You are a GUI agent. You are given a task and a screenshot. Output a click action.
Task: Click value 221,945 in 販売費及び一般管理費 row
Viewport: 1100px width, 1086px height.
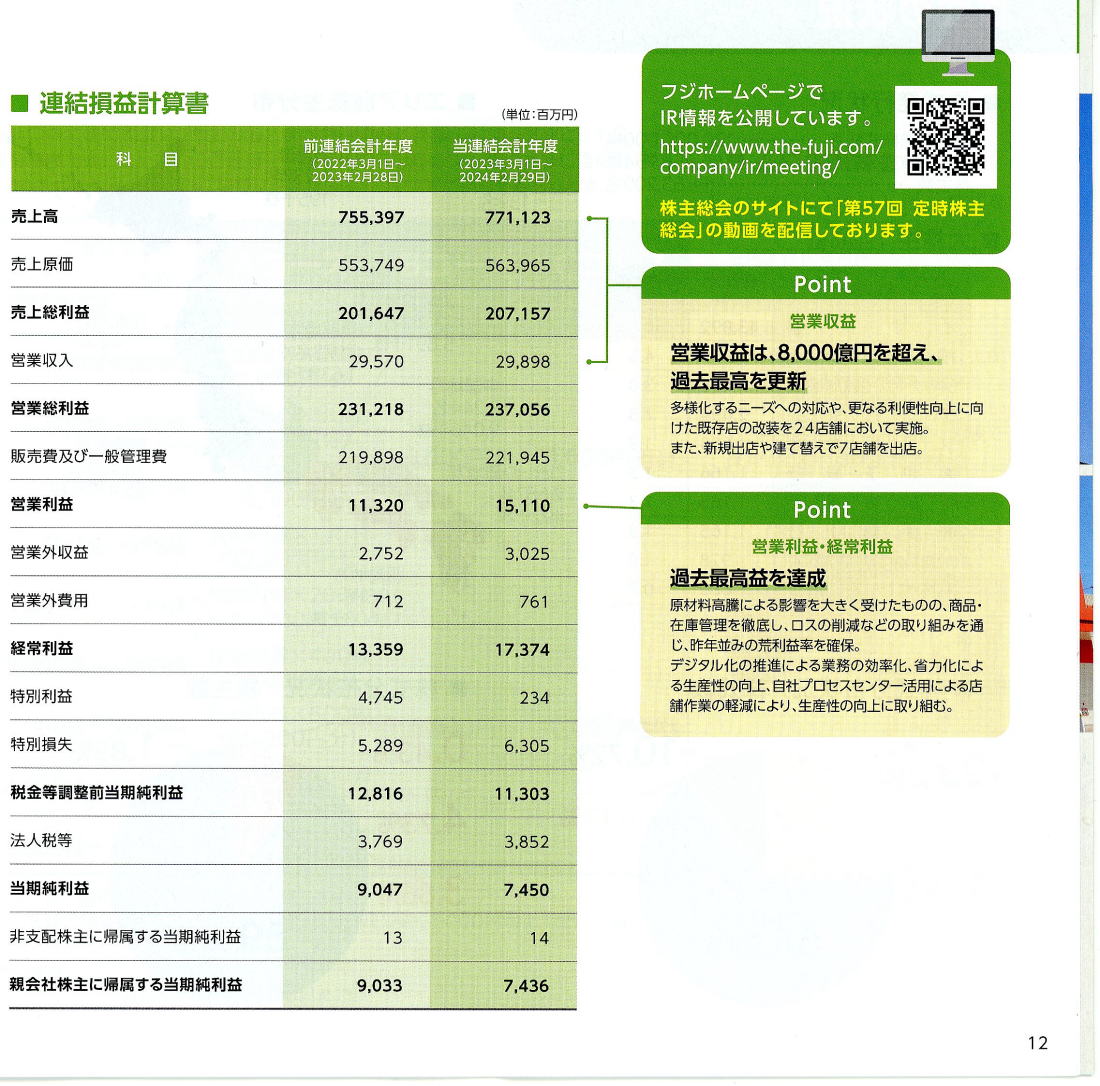click(518, 457)
